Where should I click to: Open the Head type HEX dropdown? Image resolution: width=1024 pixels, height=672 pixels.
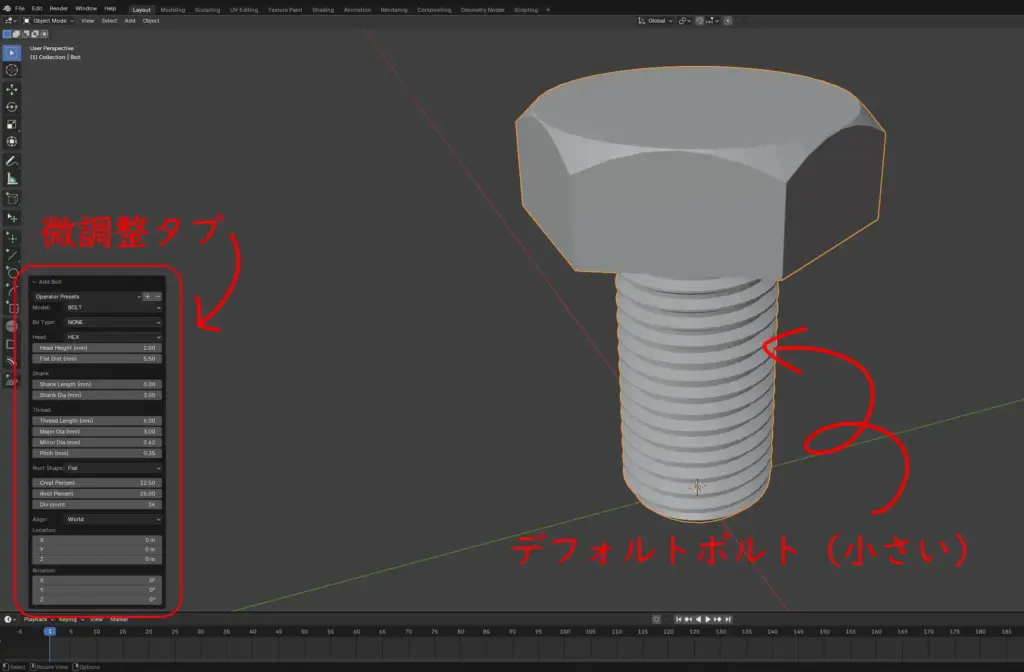coord(113,337)
